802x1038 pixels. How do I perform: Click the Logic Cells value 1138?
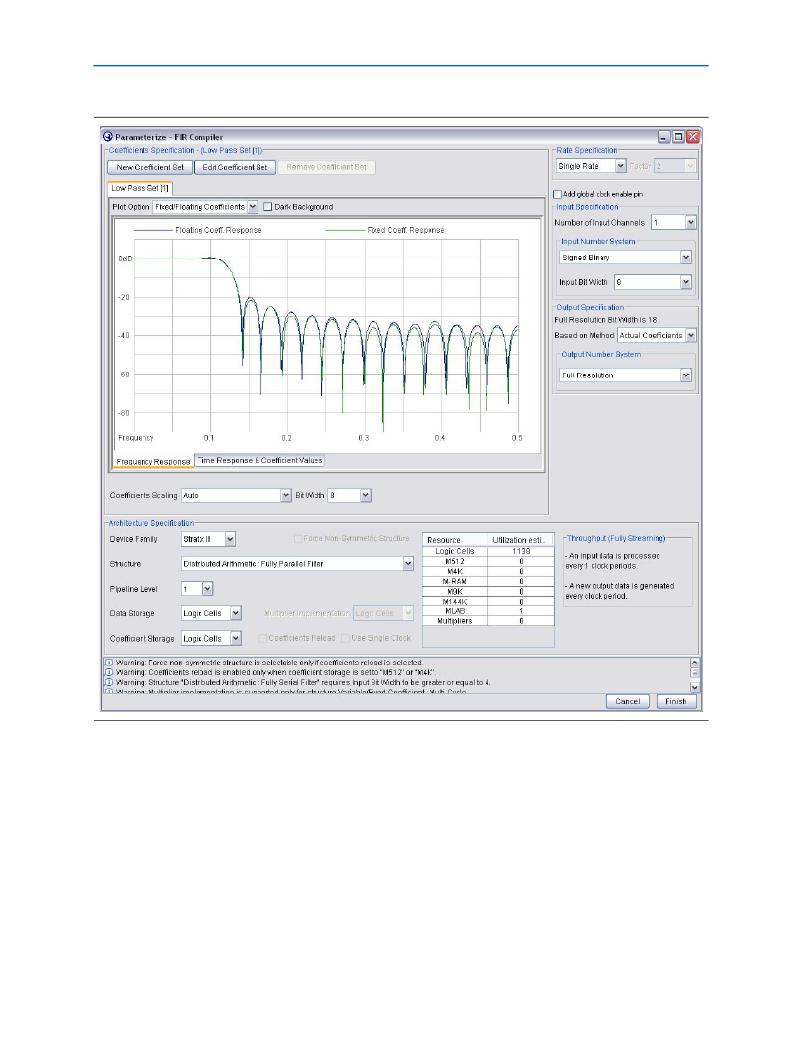(x=521, y=551)
